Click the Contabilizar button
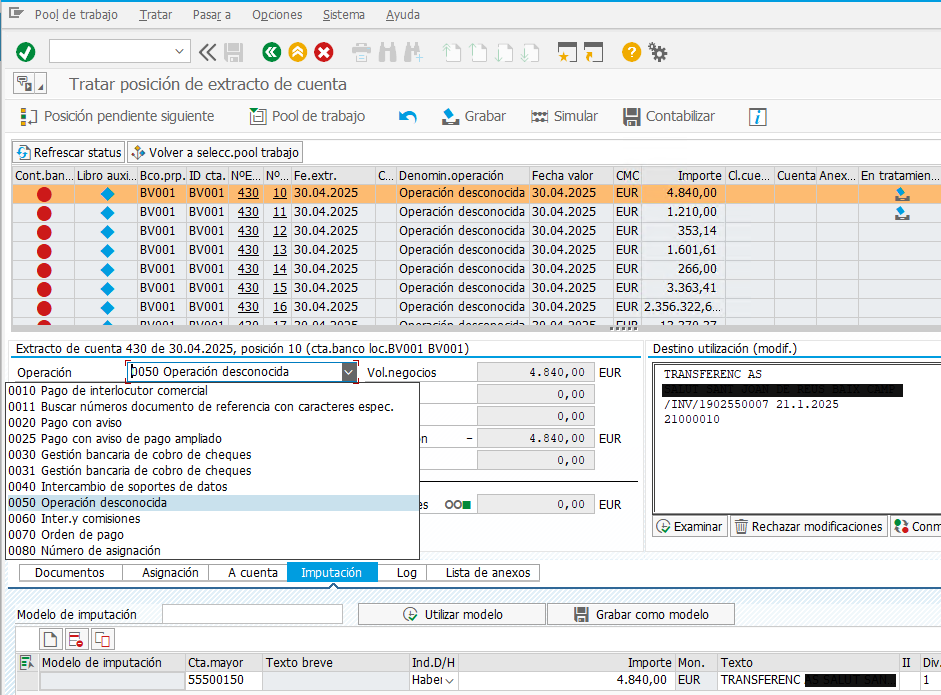Image resolution: width=941 pixels, height=695 pixels. point(669,116)
